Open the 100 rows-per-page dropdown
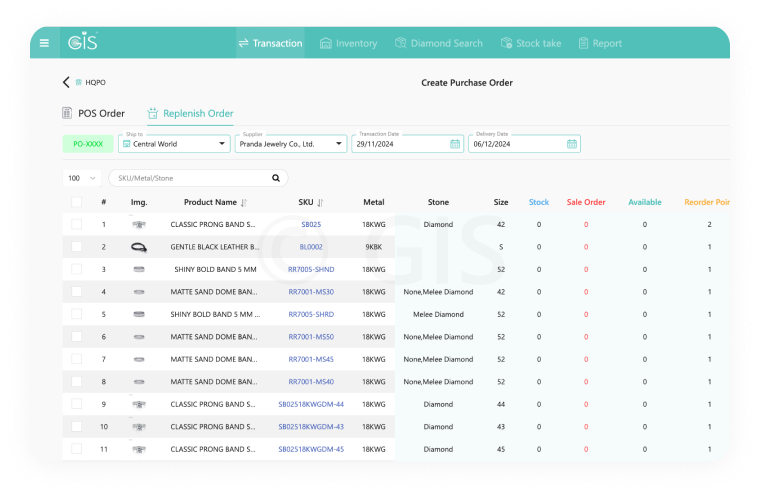This screenshot has height=494, width=760. point(82,178)
